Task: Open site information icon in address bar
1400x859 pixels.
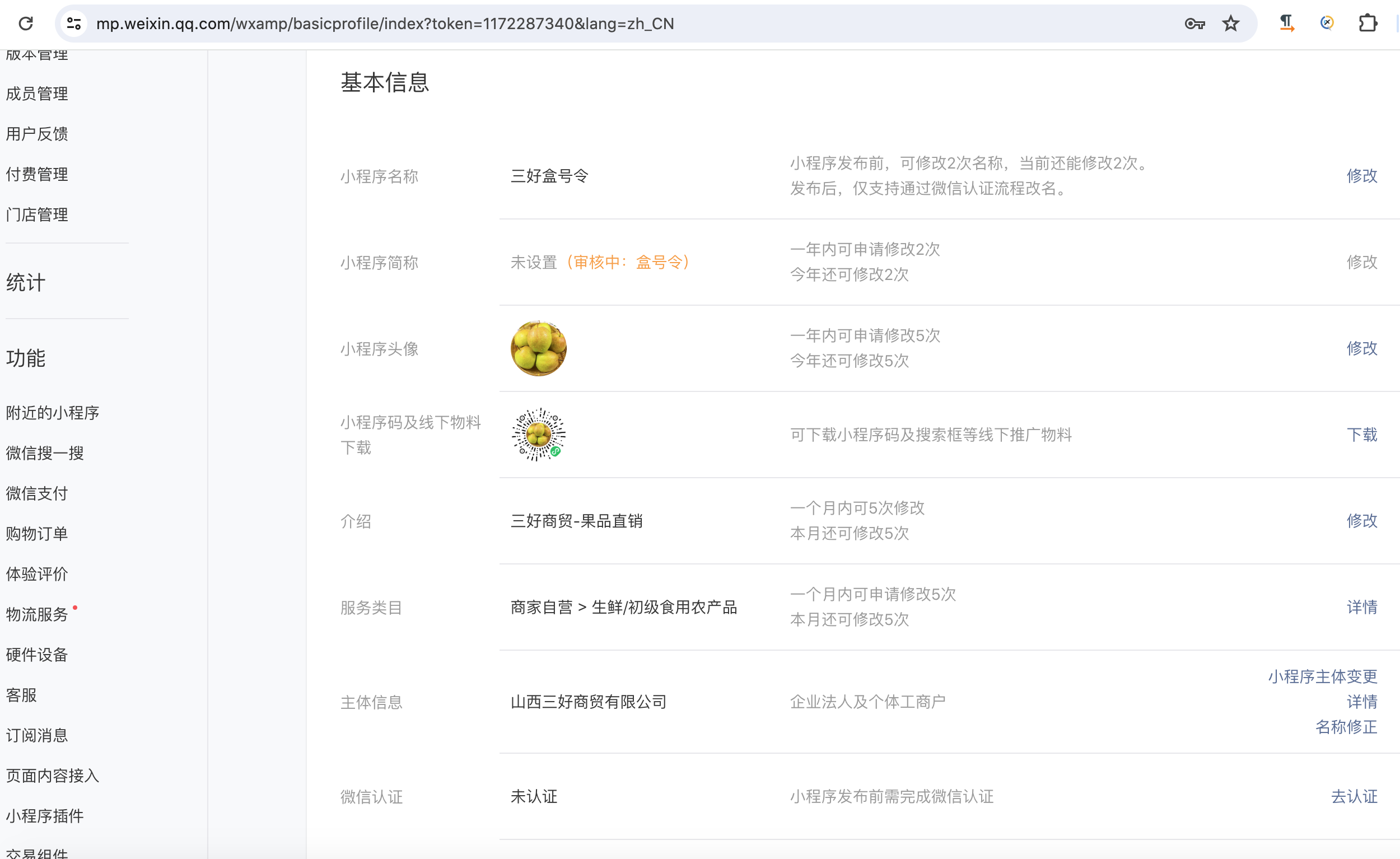Action: [x=74, y=24]
